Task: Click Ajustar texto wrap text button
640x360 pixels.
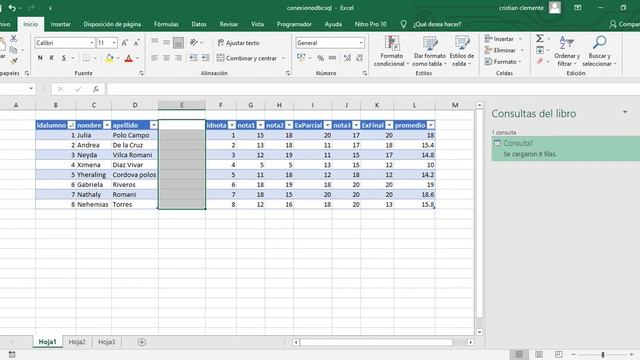Action: (238, 43)
